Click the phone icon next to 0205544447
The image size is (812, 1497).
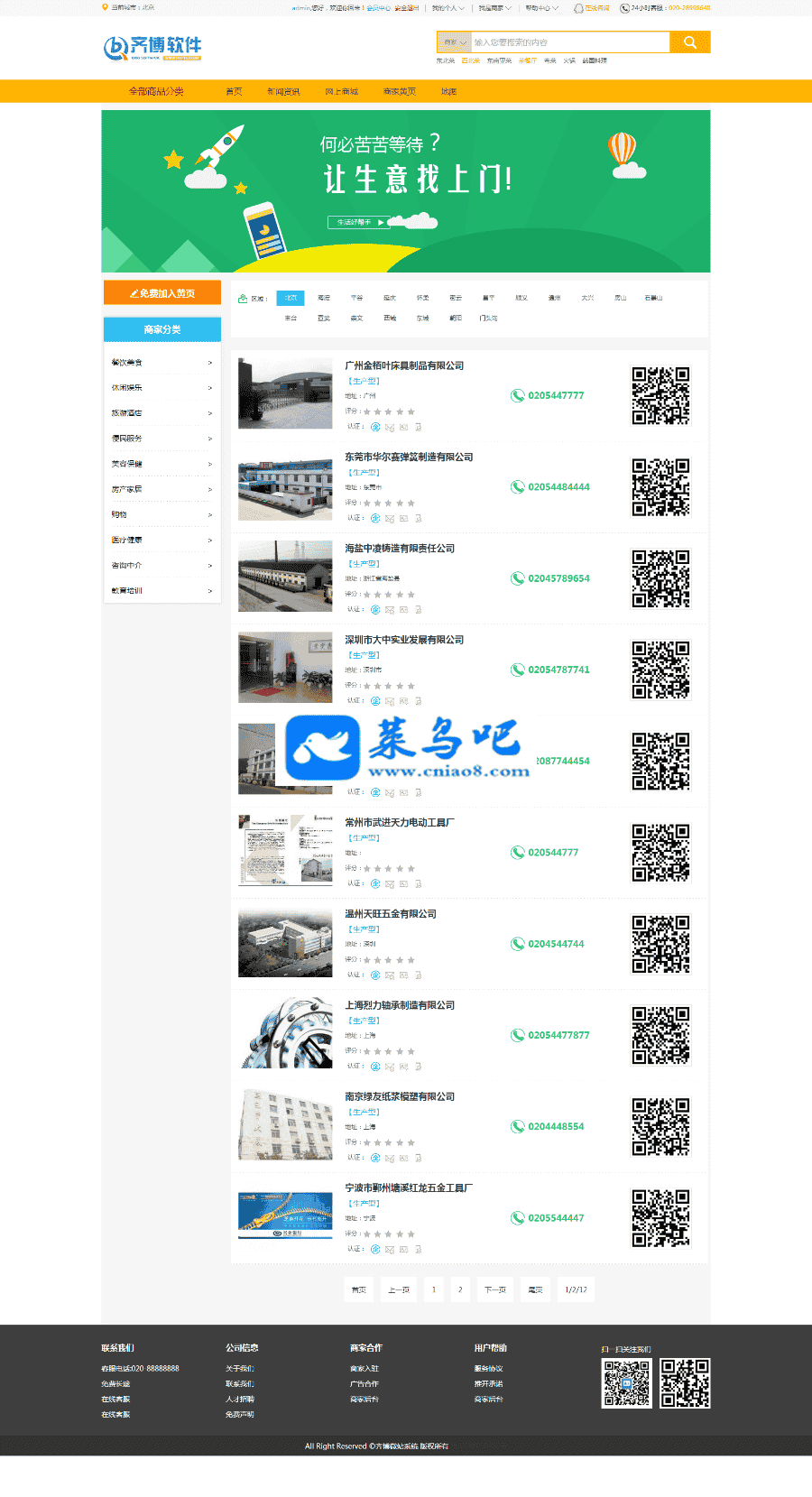tap(518, 1218)
